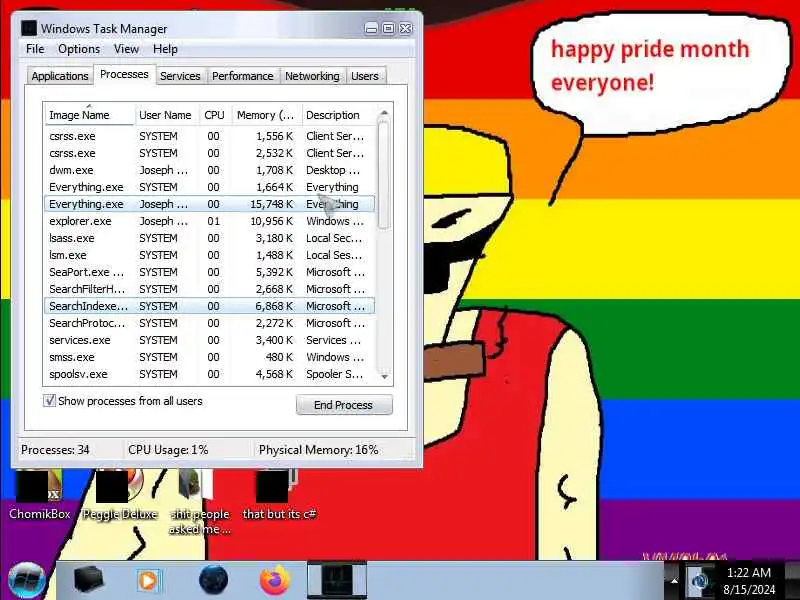800x600 pixels.
Task: Switch to the Users tab
Action: 365,76
